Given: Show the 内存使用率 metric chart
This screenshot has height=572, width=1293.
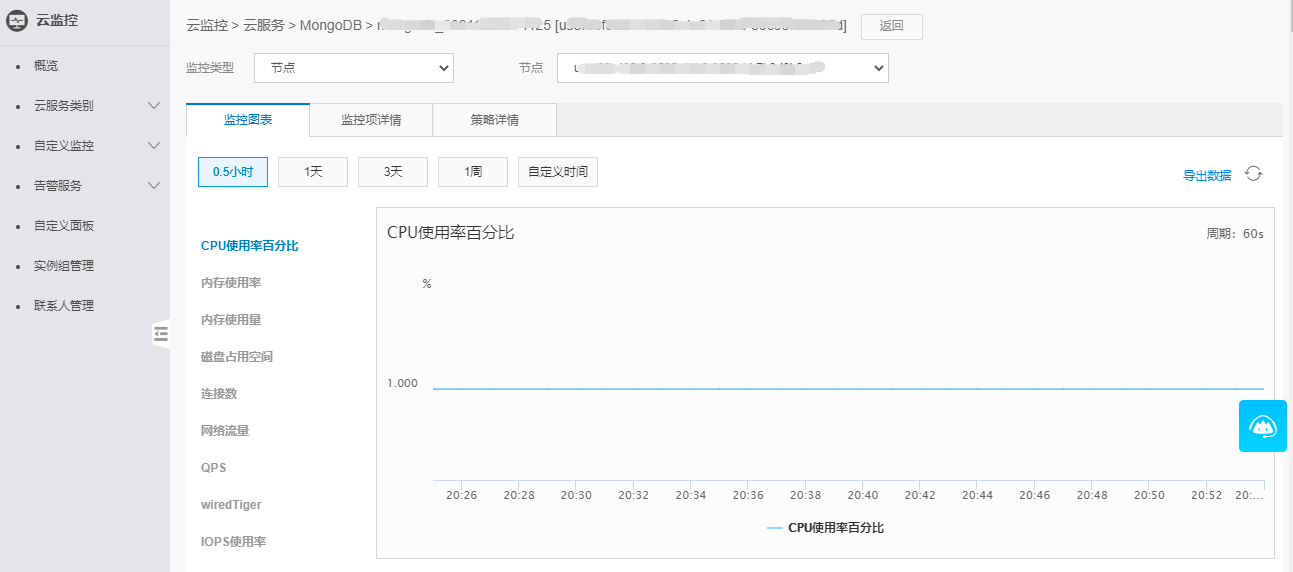Looking at the screenshot, I should click(231, 283).
